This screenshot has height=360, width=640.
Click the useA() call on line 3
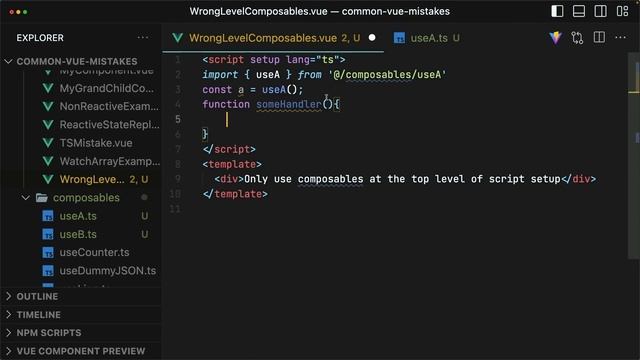pos(280,89)
